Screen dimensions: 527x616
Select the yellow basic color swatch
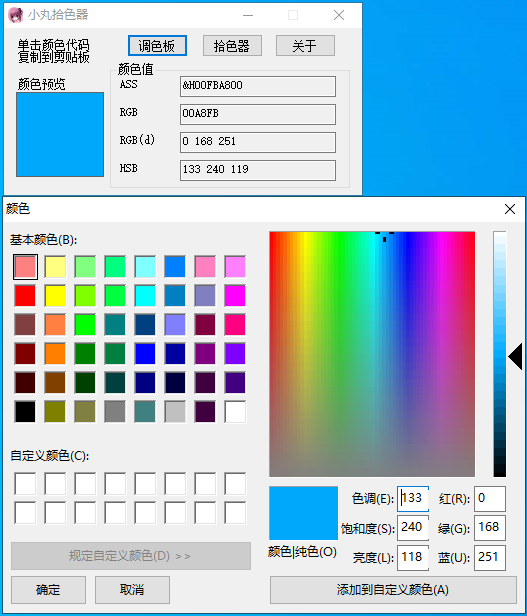click(x=55, y=295)
